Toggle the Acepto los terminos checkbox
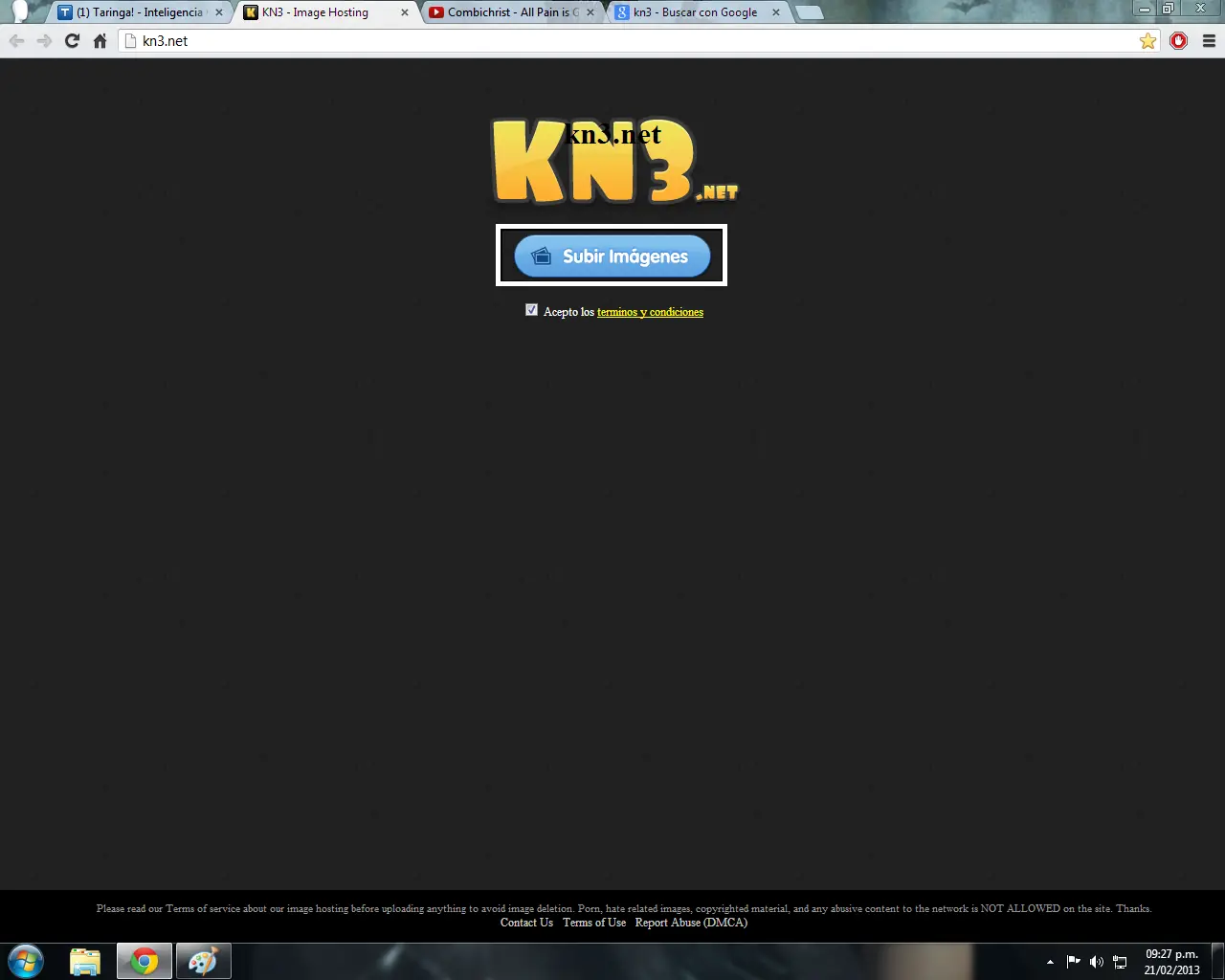 (x=532, y=310)
